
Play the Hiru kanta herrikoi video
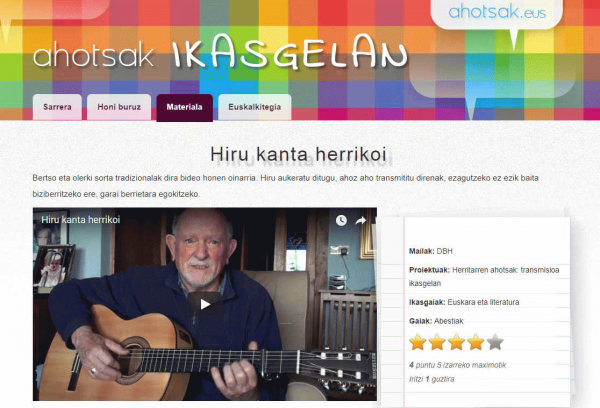click(205, 304)
